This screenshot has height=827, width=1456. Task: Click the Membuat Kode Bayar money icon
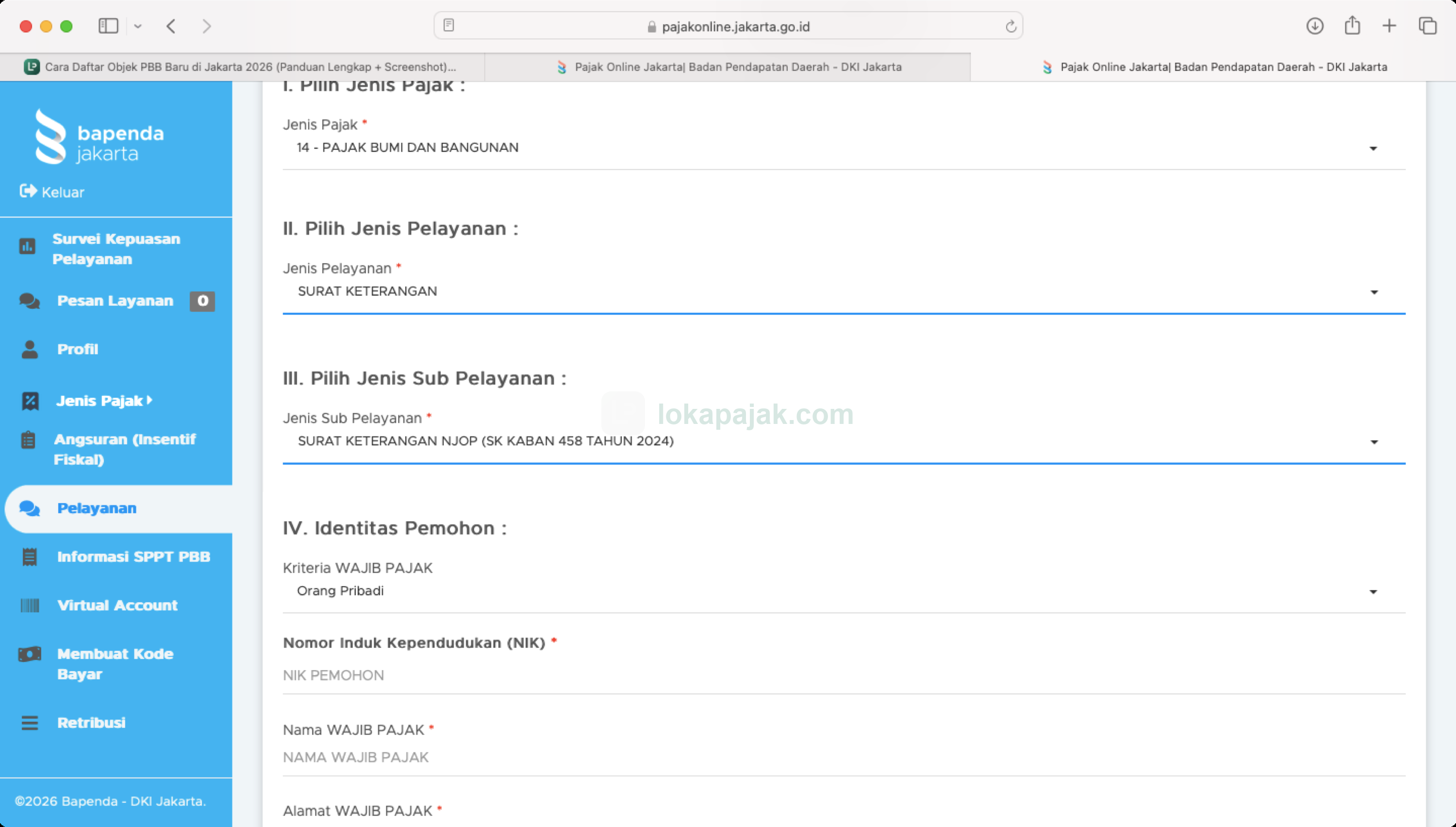point(30,654)
